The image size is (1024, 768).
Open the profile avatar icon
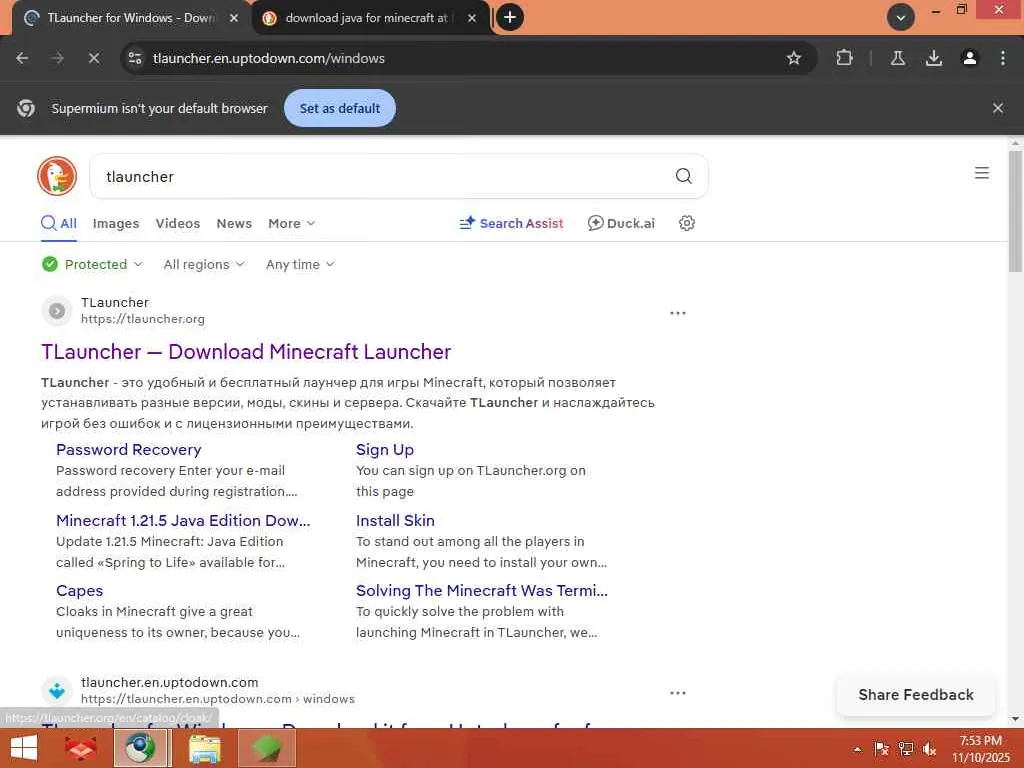click(970, 58)
